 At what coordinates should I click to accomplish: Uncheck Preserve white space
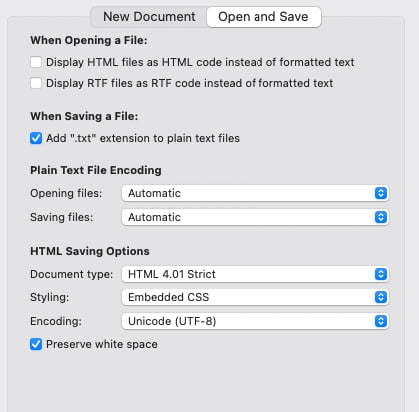(36, 344)
